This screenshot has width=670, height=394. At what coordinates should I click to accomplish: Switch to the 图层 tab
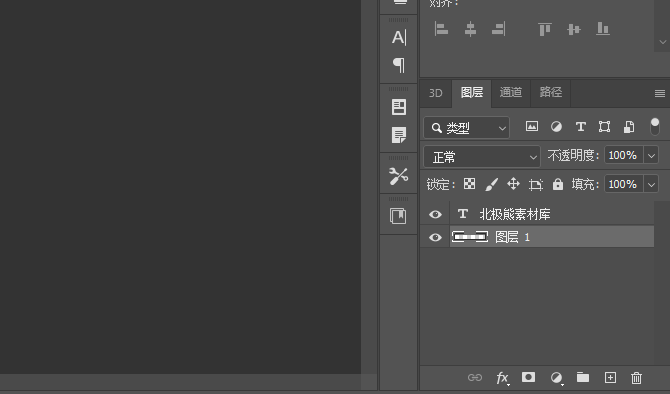click(472, 92)
